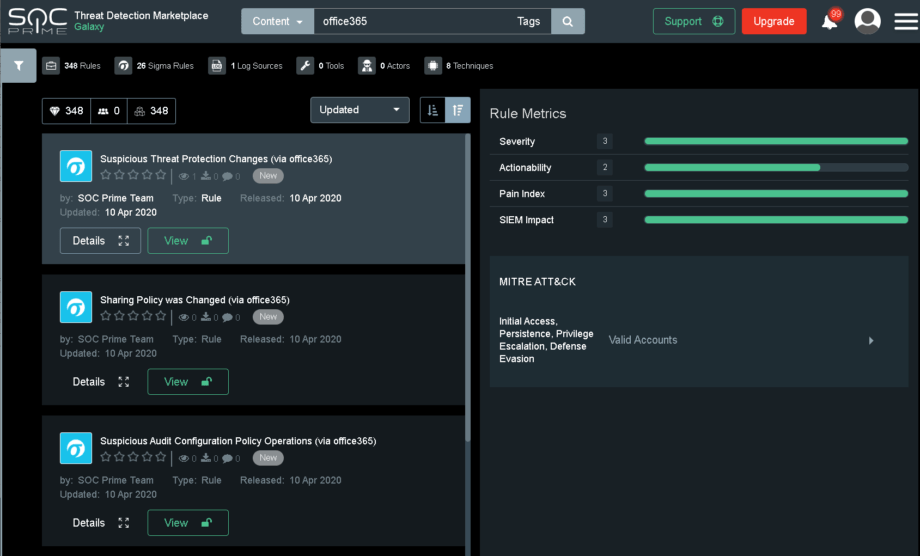Image resolution: width=920 pixels, height=556 pixels.
Task: Open the hamburger menu
Action: pos(906,22)
